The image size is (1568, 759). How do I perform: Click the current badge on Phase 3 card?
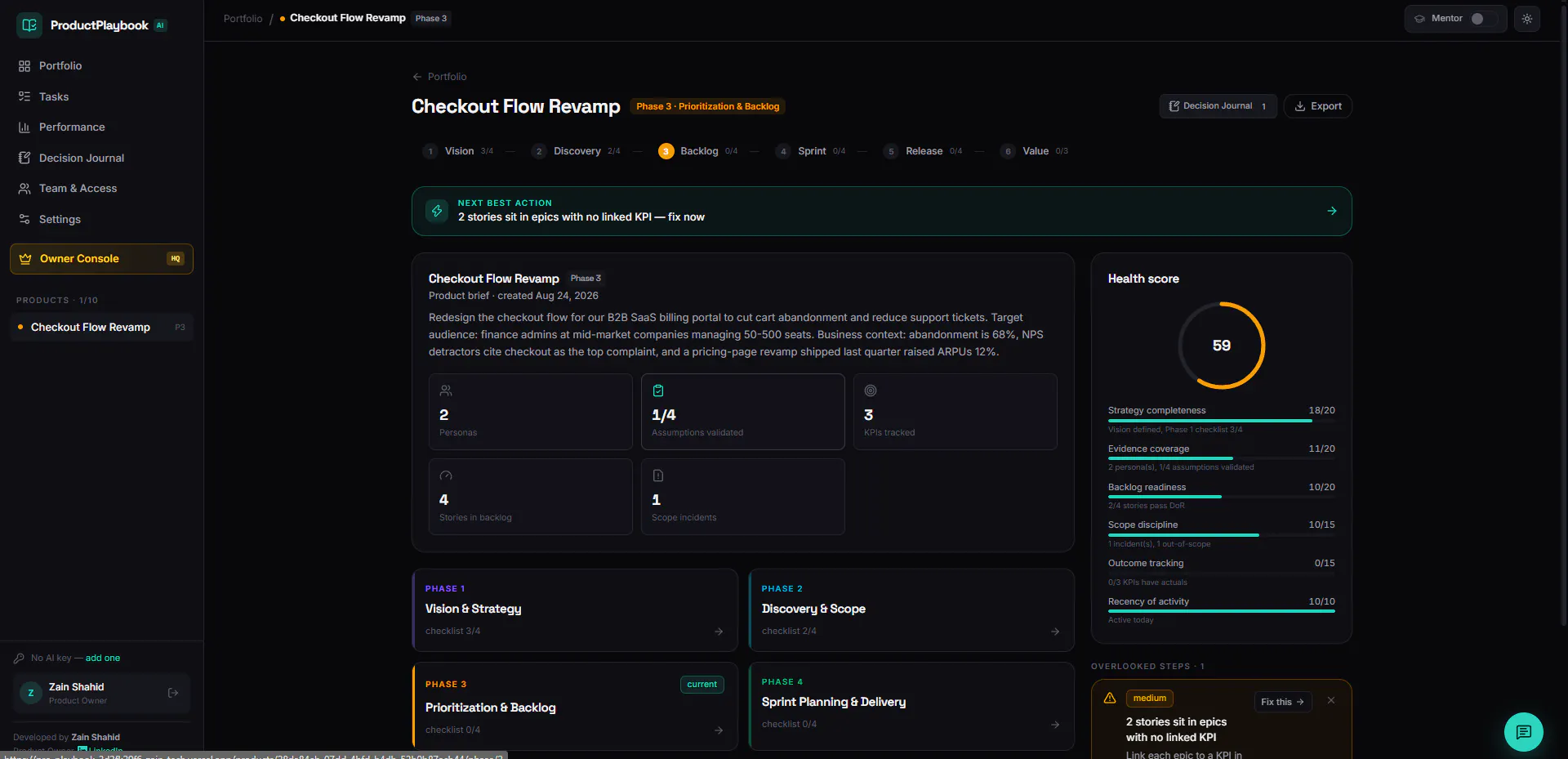(702, 685)
